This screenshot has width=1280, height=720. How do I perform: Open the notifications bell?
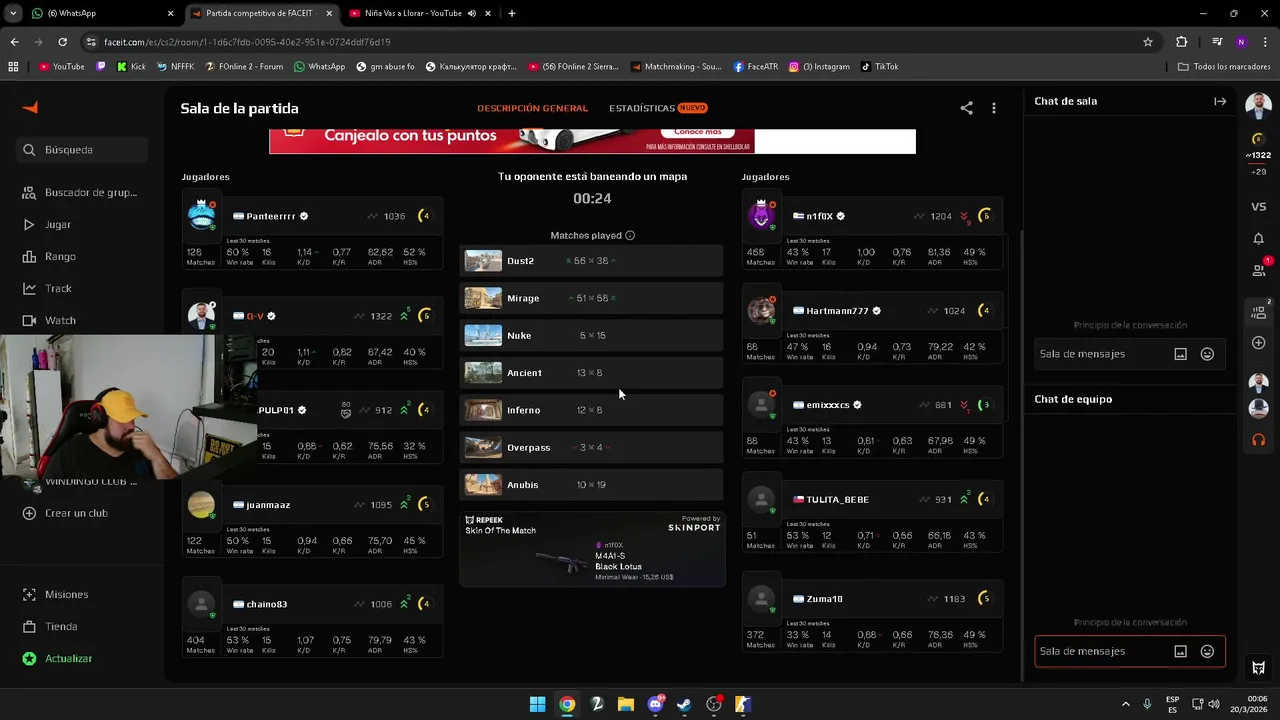1258,239
